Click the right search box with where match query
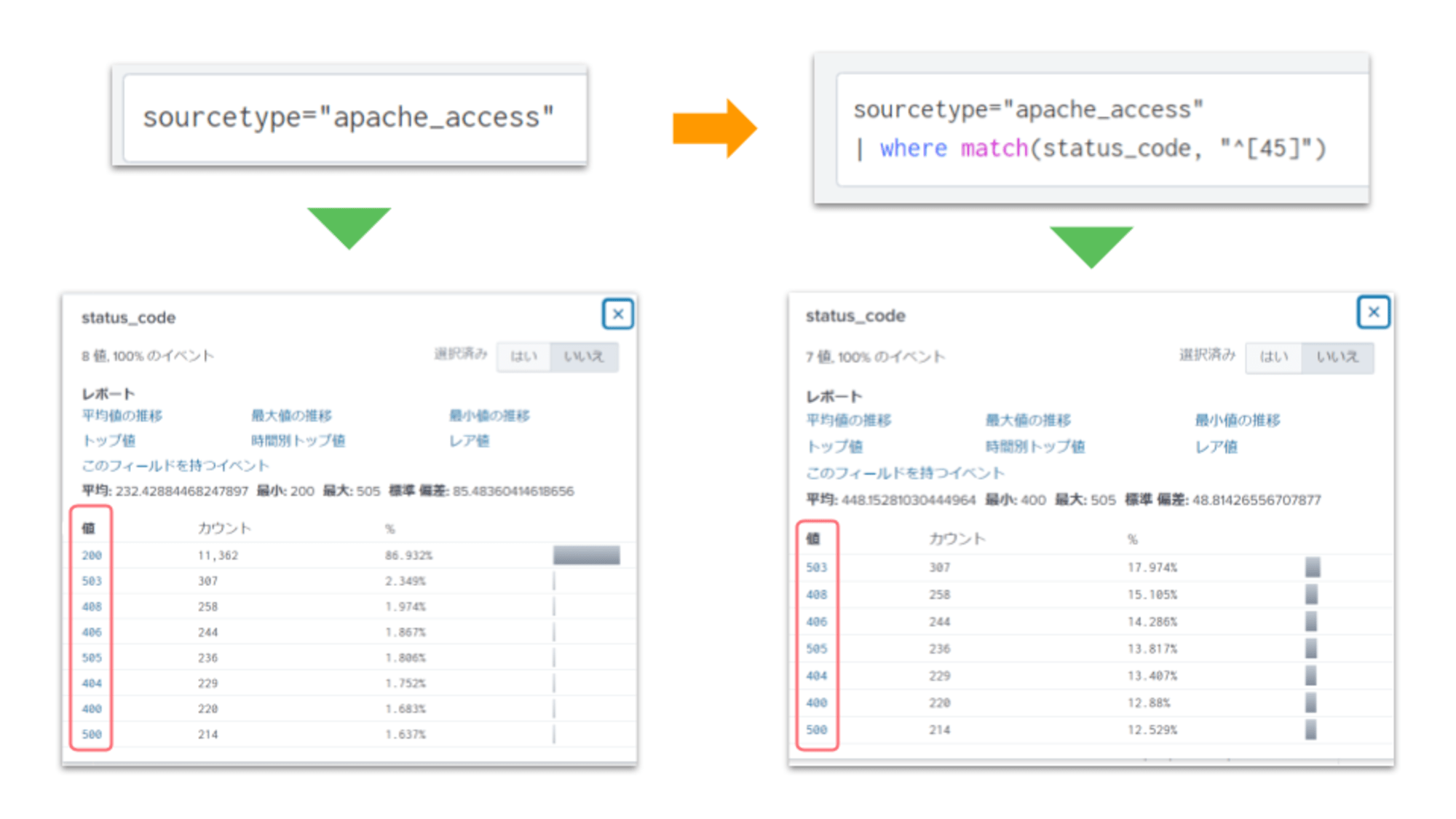Image resolution: width=1456 pixels, height=819 pixels. click(1102, 129)
